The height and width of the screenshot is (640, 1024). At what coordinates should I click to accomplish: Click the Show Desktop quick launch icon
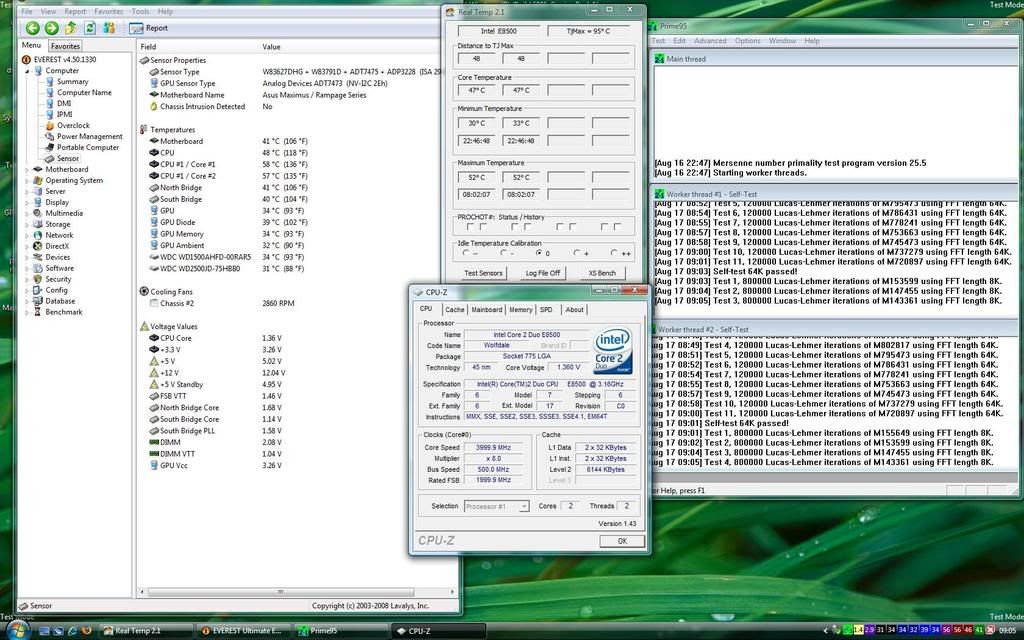(44, 631)
